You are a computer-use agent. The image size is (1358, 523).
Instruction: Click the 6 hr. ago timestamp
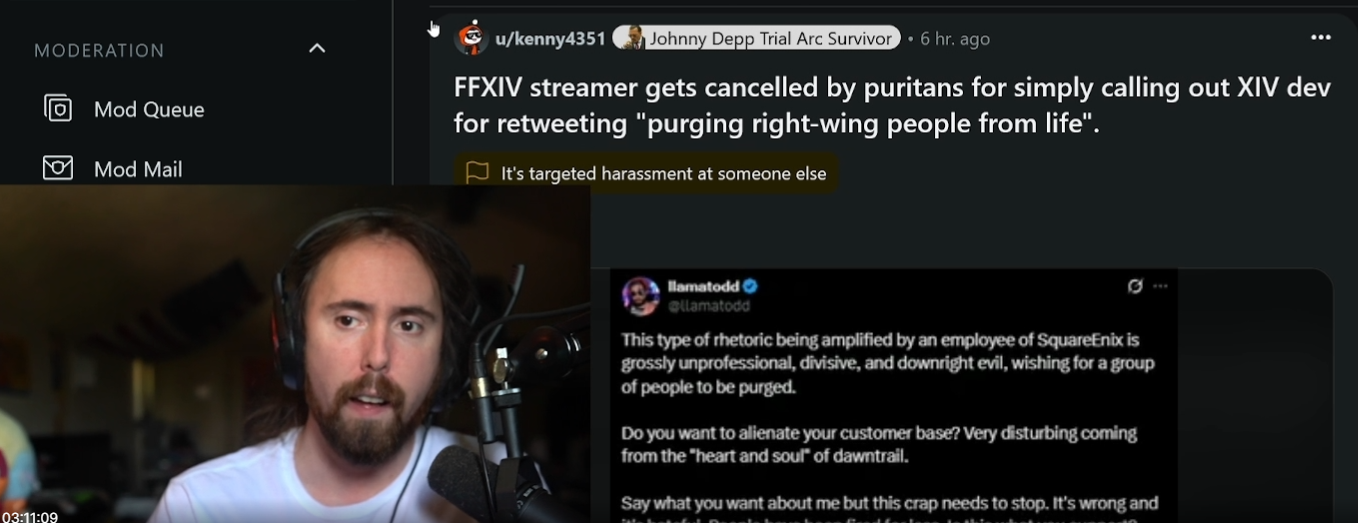point(955,39)
